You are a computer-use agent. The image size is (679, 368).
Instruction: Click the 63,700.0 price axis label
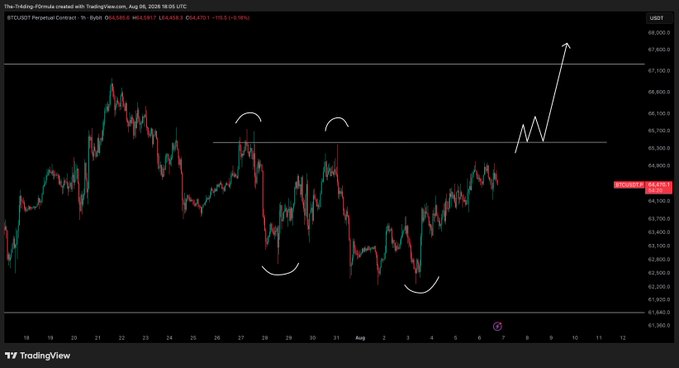tap(659, 219)
